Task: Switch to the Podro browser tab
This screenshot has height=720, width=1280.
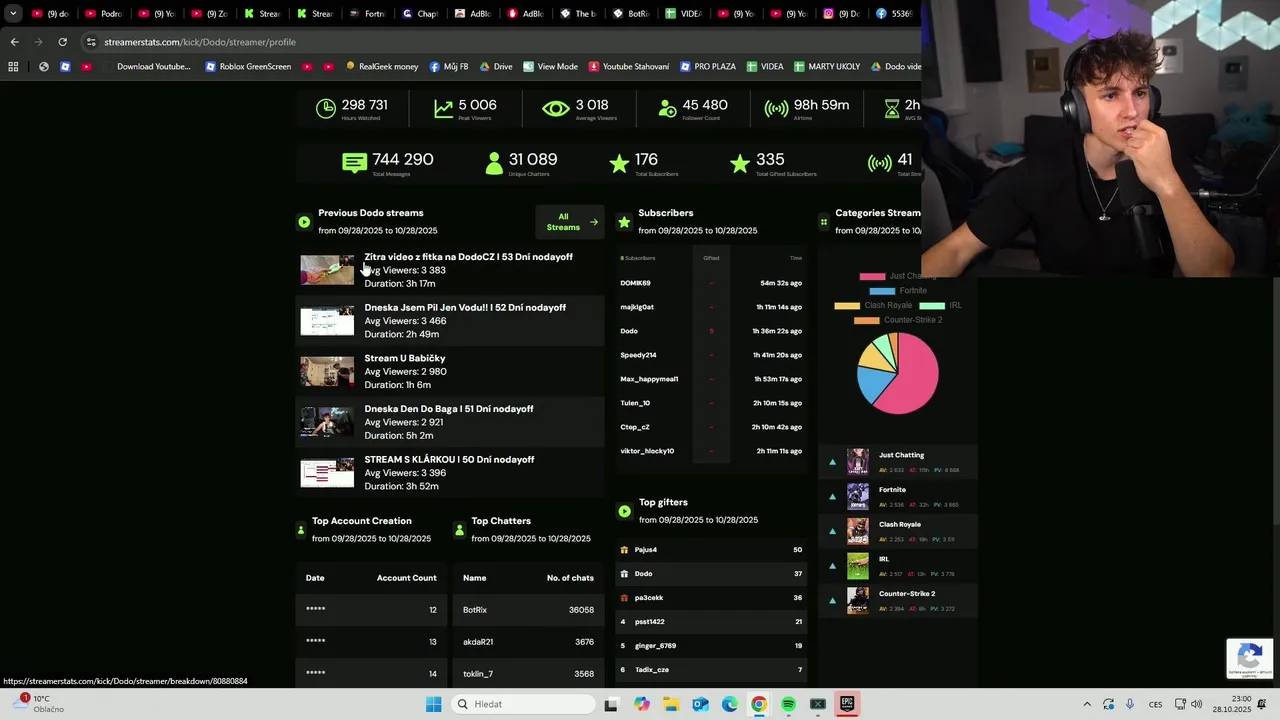Action: [x=103, y=14]
